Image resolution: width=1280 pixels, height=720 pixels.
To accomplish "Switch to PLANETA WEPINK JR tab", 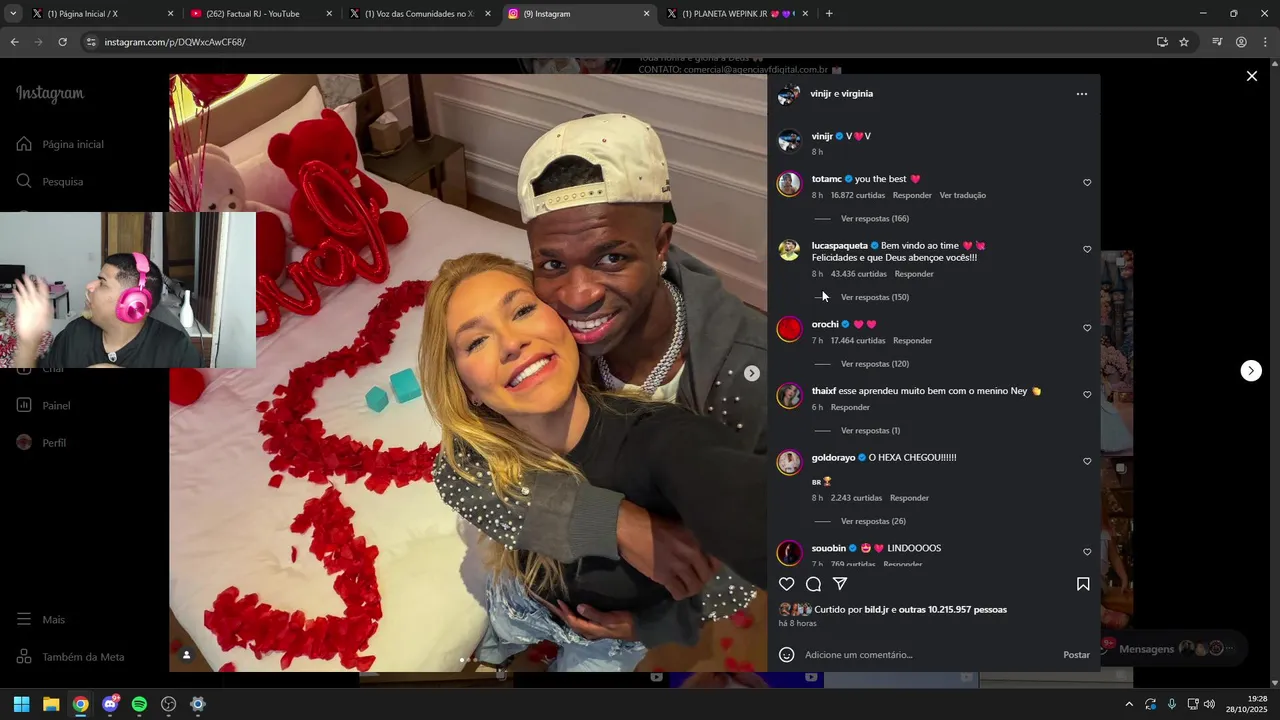I will point(737,14).
